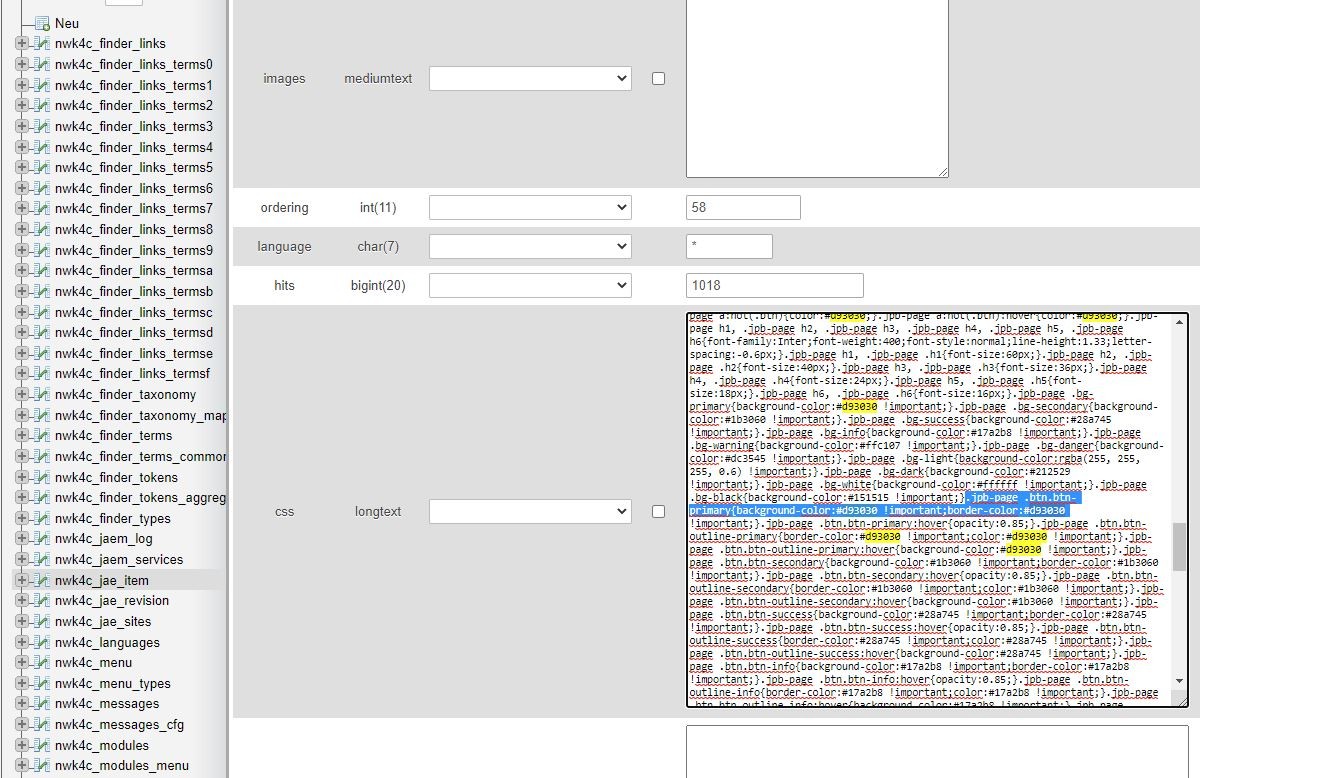Expand the nwk4c_finder_terms_common tree node
This screenshot has width=1323, height=778.
(22, 456)
